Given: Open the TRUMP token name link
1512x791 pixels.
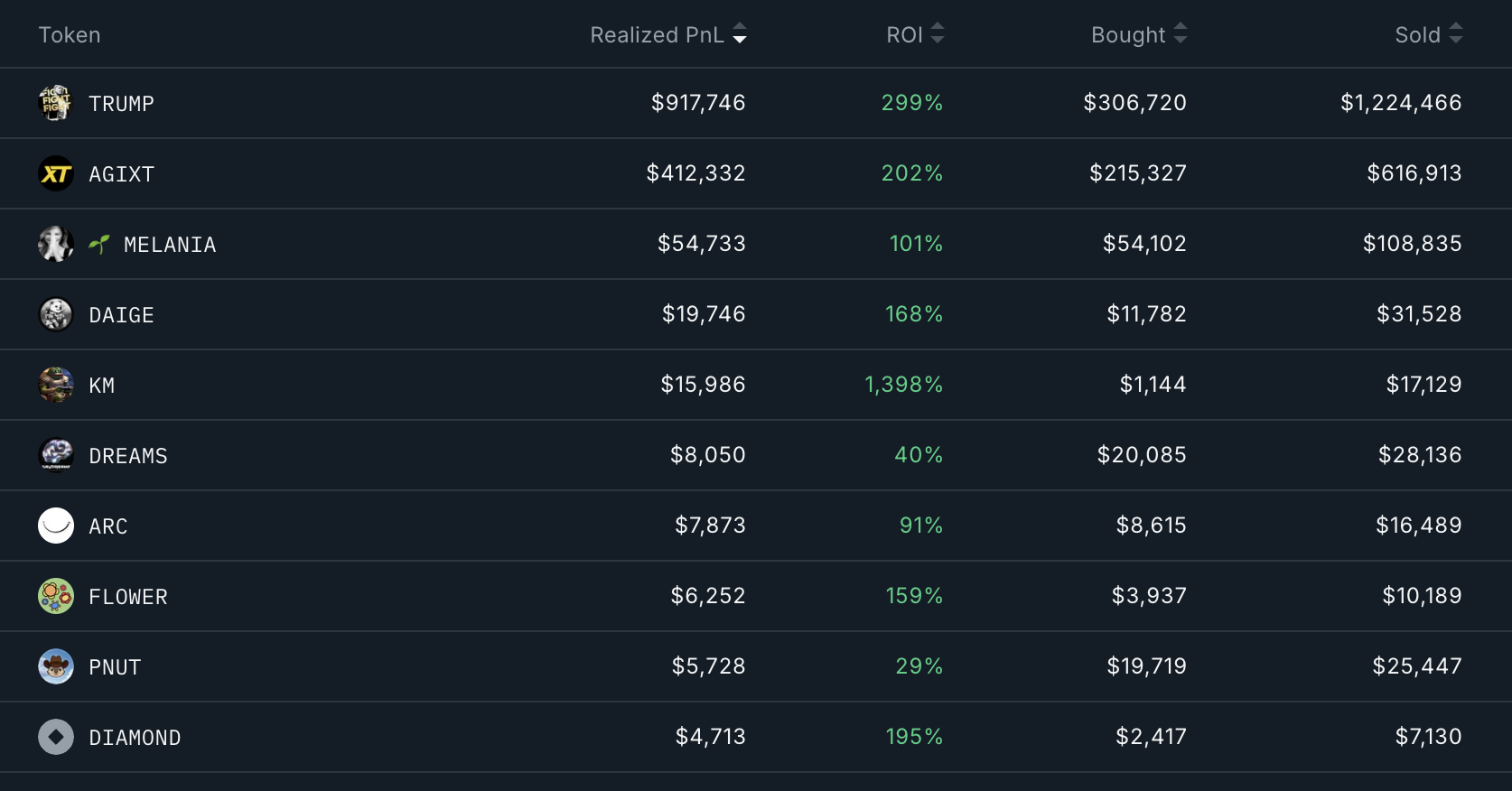Looking at the screenshot, I should point(121,104).
